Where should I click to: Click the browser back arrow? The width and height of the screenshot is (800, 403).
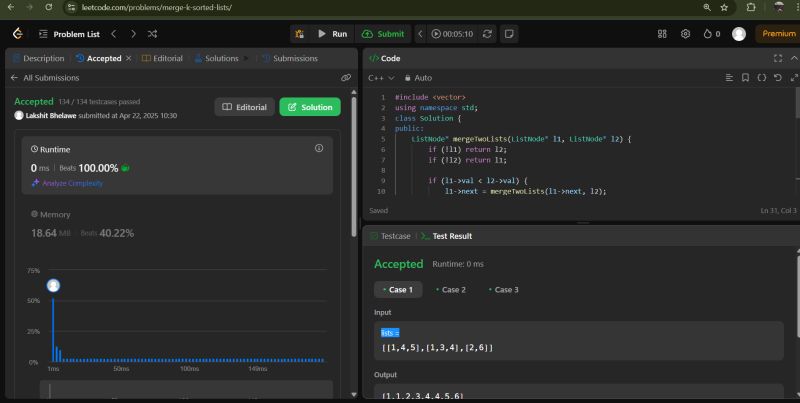[x=11, y=7]
